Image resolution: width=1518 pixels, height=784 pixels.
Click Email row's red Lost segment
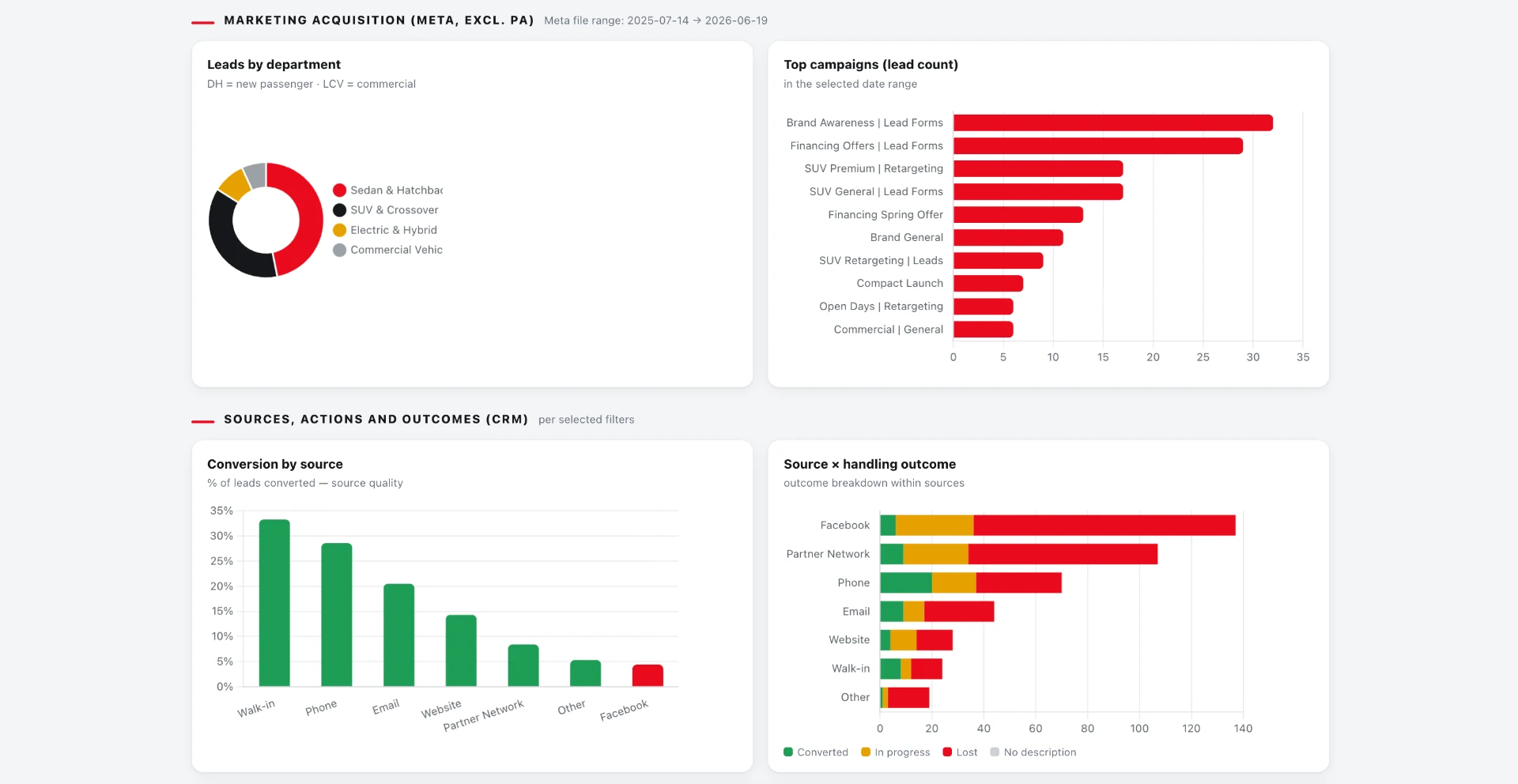pyautogui.click(x=959, y=612)
